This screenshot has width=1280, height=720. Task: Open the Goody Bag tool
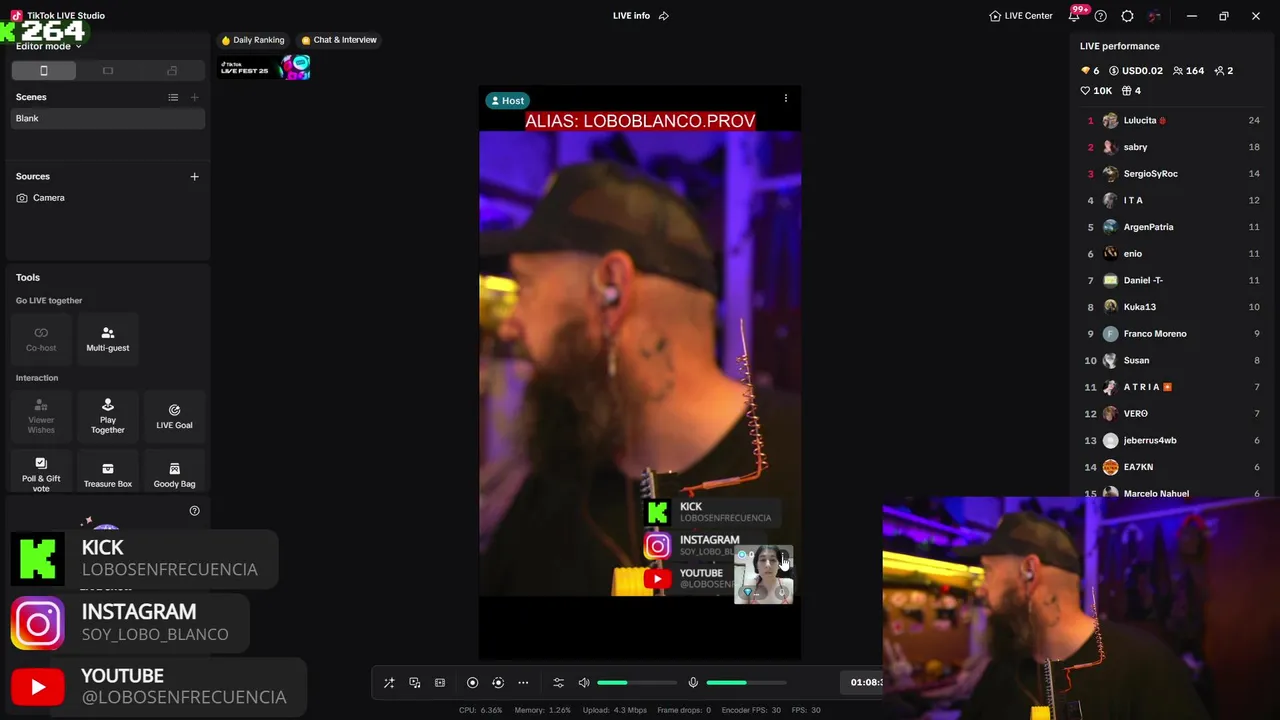(x=174, y=473)
